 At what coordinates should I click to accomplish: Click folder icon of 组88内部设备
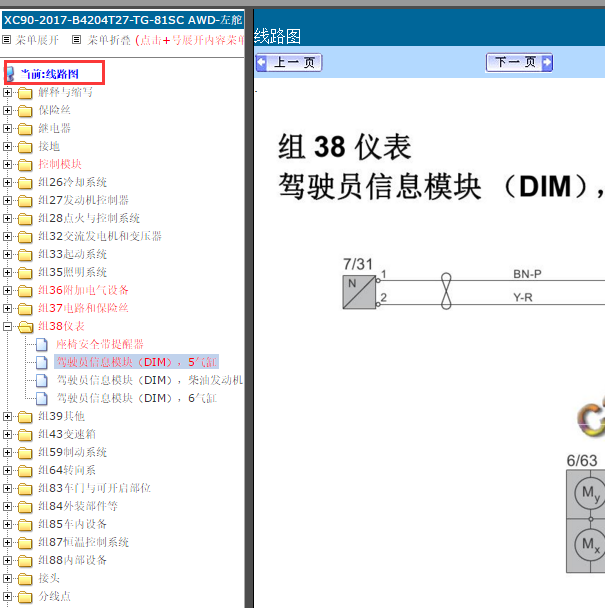(25, 561)
